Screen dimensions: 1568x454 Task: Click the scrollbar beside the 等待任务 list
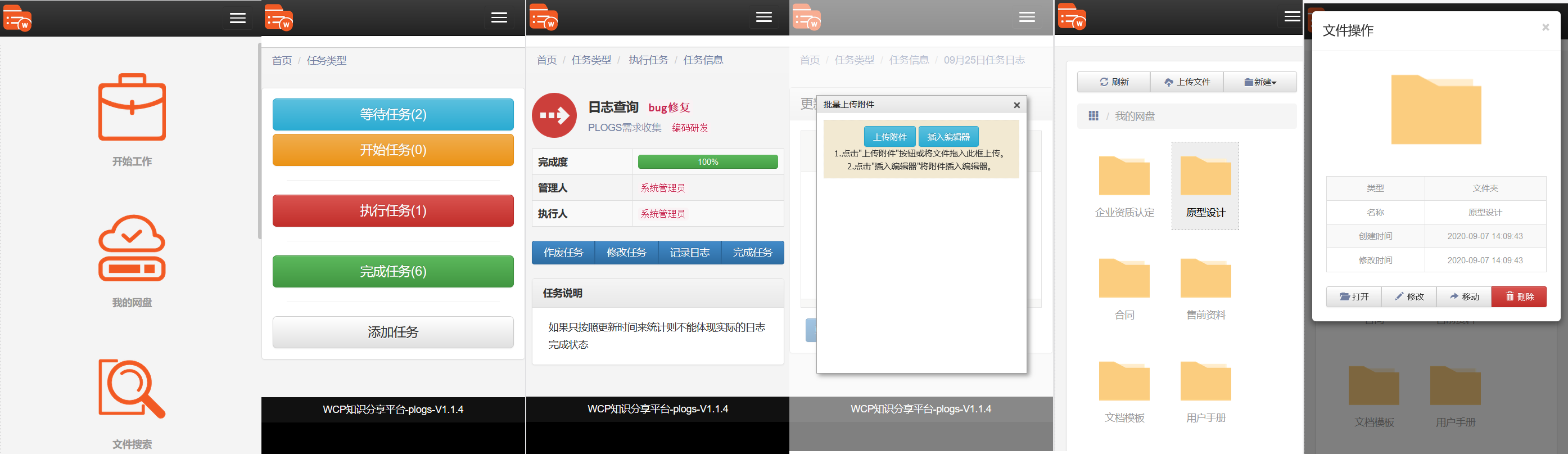pyautogui.click(x=259, y=140)
